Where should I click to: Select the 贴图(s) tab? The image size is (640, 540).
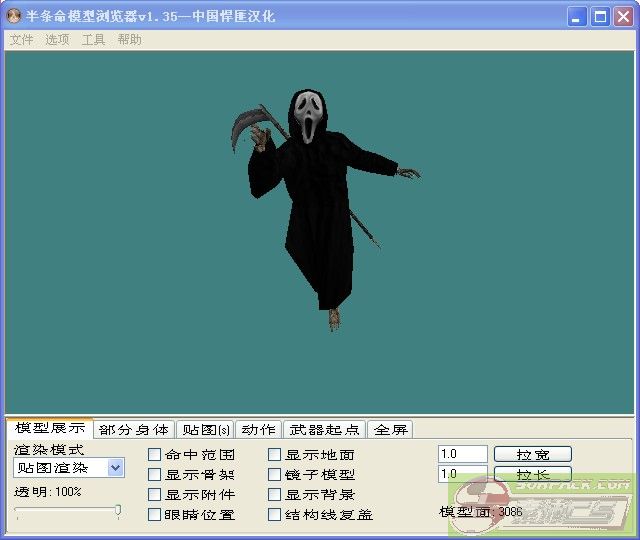(x=204, y=430)
